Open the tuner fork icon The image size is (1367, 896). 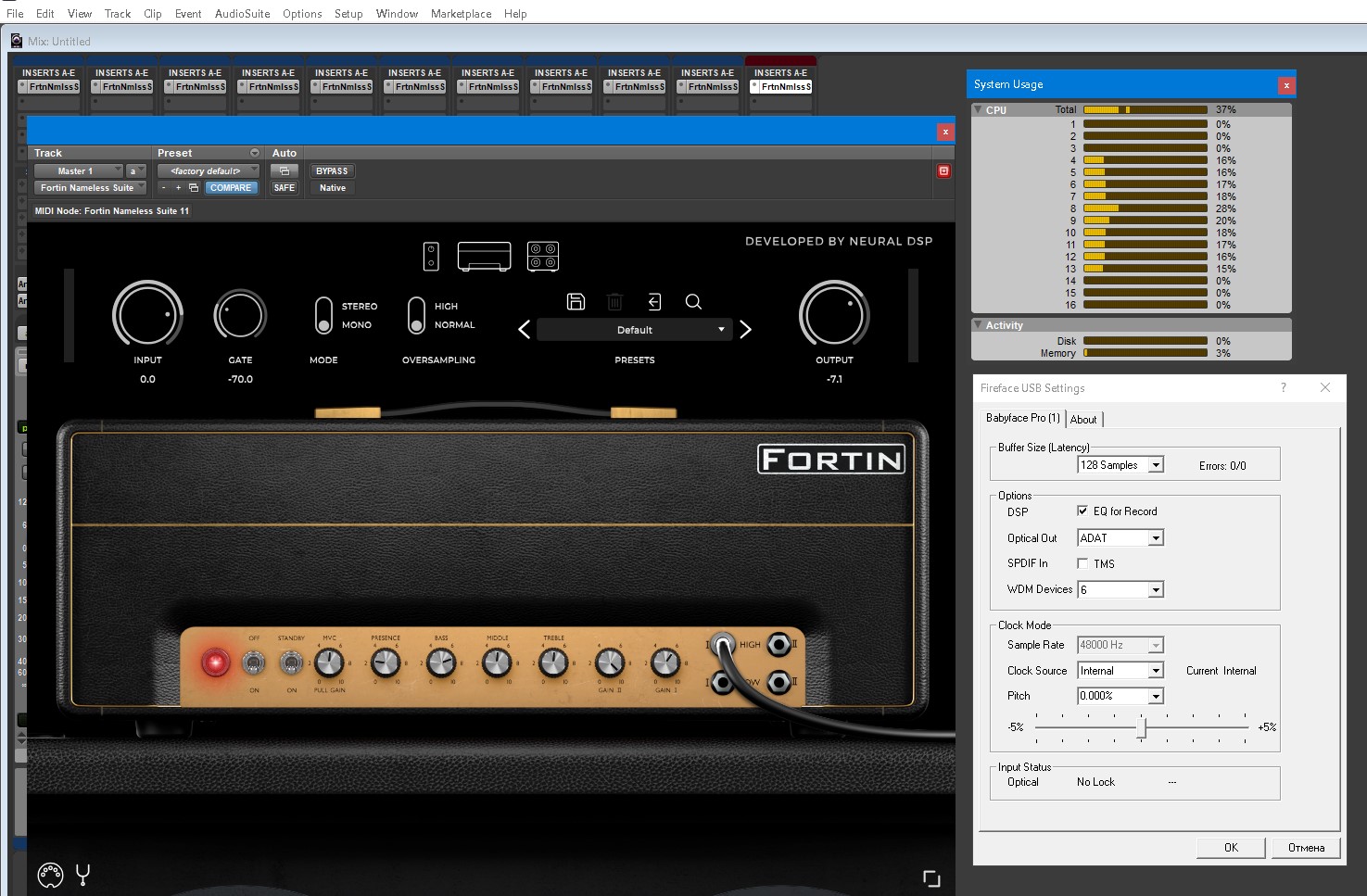point(82,874)
